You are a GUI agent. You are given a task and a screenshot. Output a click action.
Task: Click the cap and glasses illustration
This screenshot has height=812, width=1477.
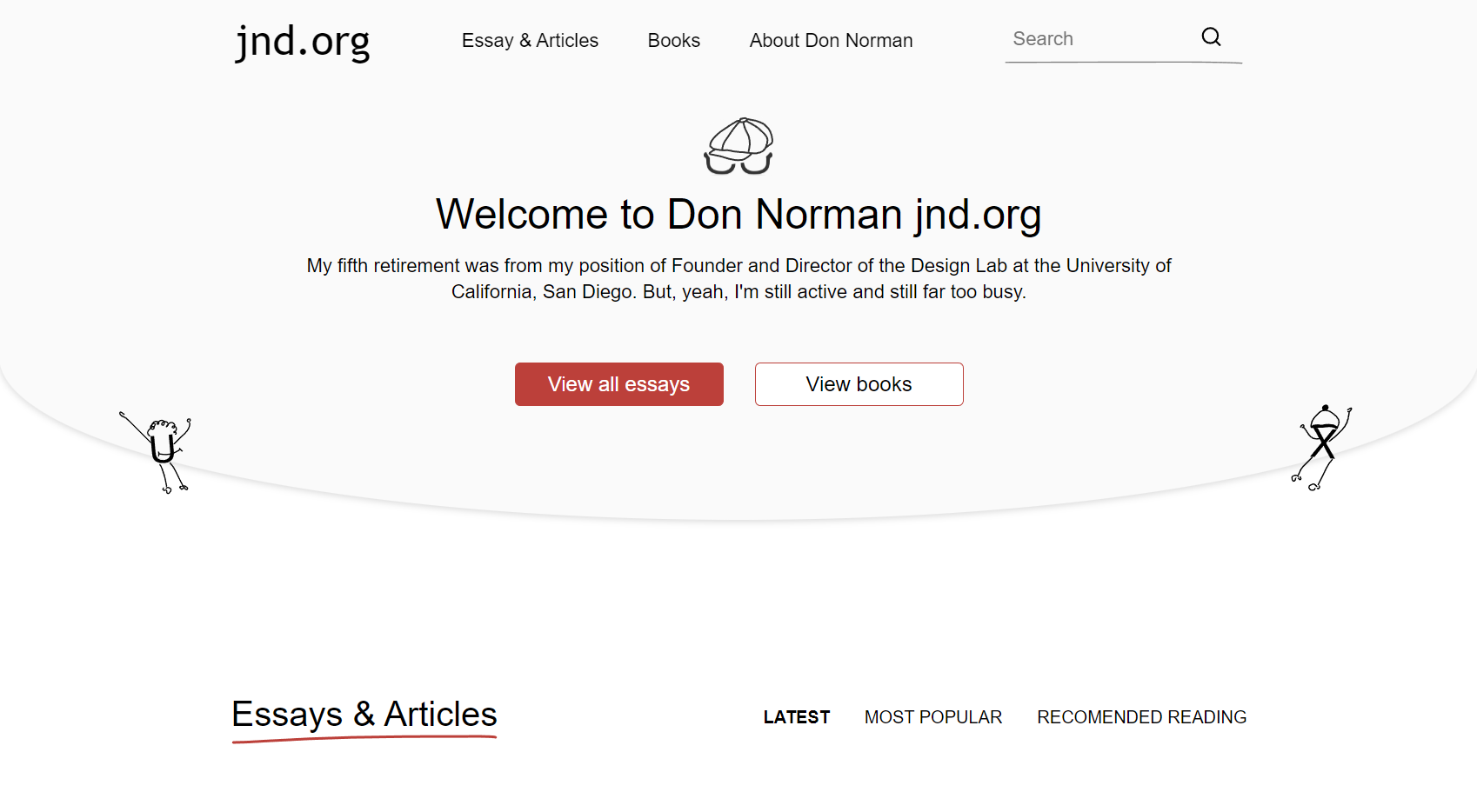click(x=738, y=146)
